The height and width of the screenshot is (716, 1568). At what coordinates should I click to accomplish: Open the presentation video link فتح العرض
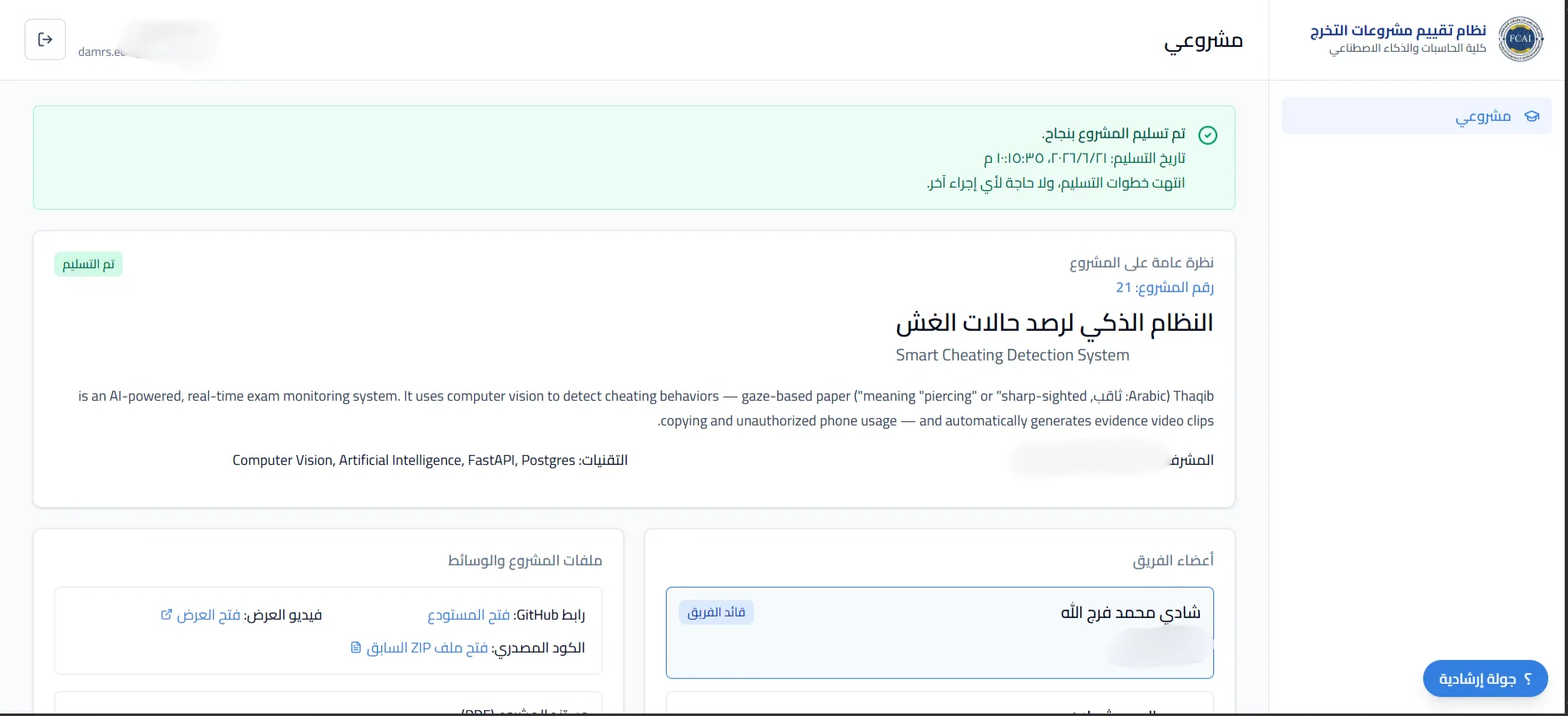208,615
